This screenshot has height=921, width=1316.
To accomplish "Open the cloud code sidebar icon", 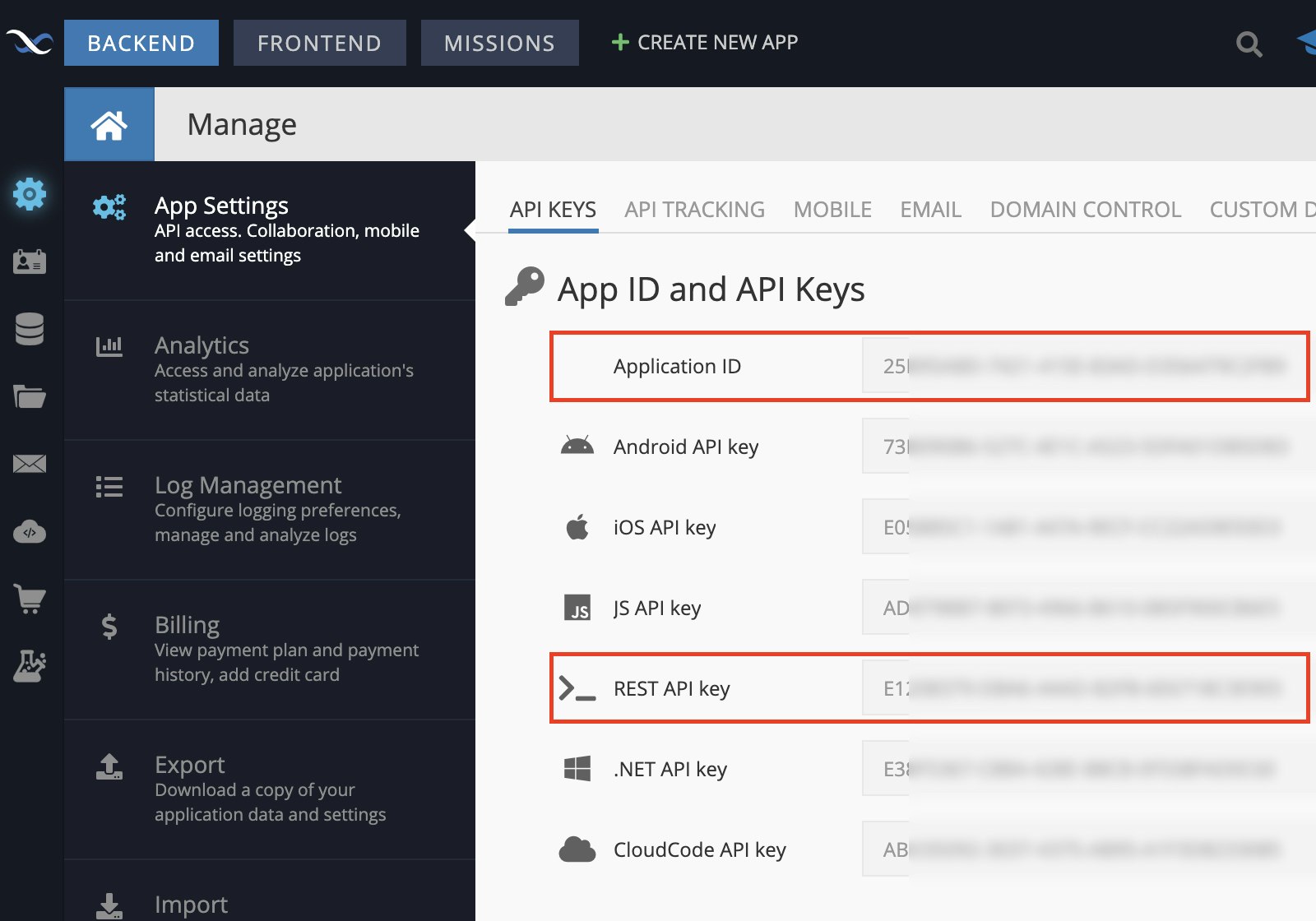I will (x=30, y=531).
